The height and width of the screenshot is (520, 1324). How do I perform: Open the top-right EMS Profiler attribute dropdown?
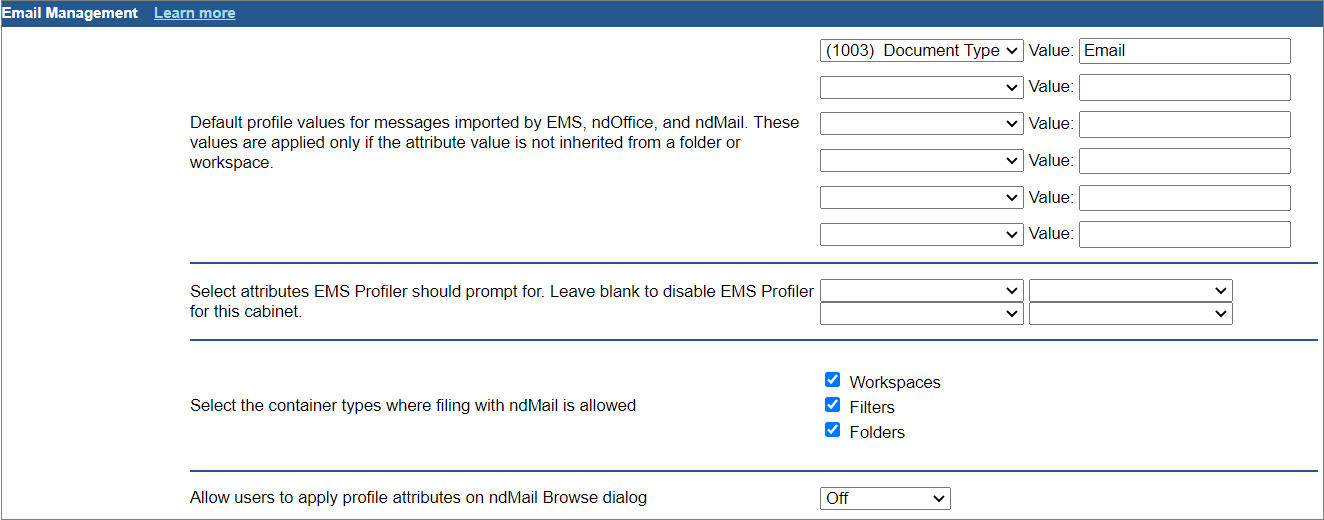[1130, 290]
